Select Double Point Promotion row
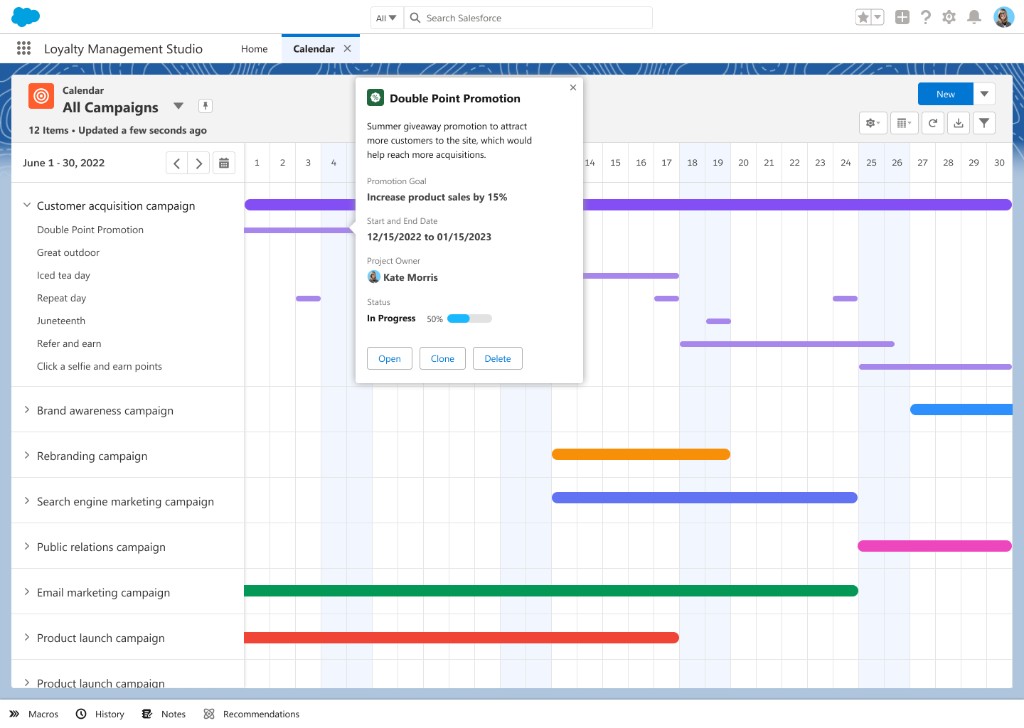1024x728 pixels. (90, 230)
